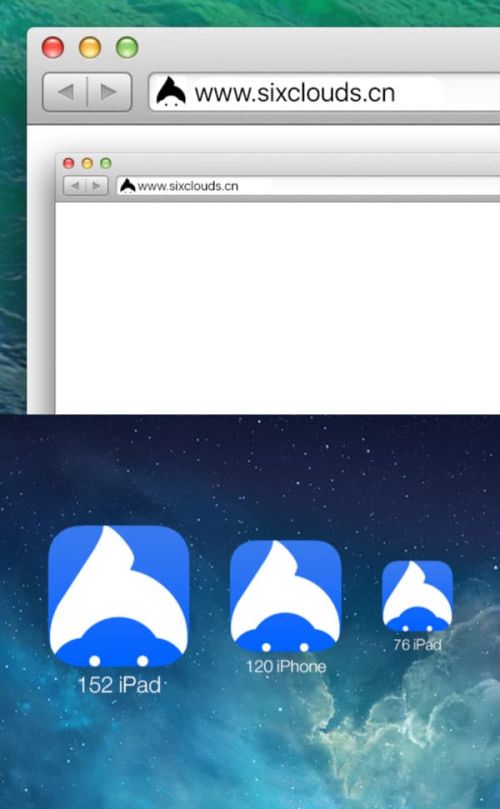
Task: Minimize the small inner browser window
Action: pos(87,164)
